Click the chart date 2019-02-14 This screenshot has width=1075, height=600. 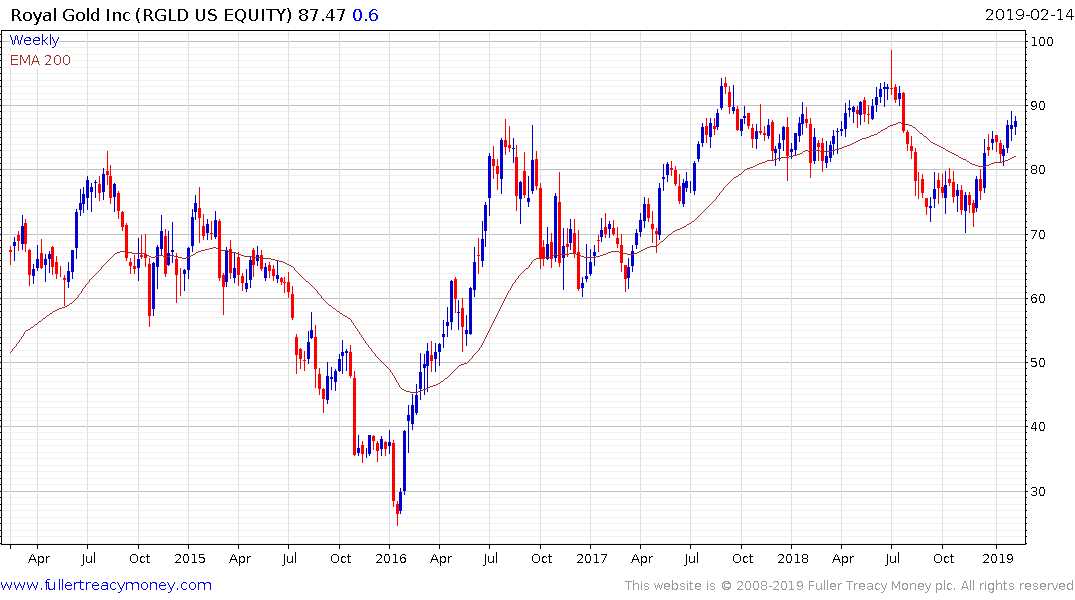pos(1029,15)
